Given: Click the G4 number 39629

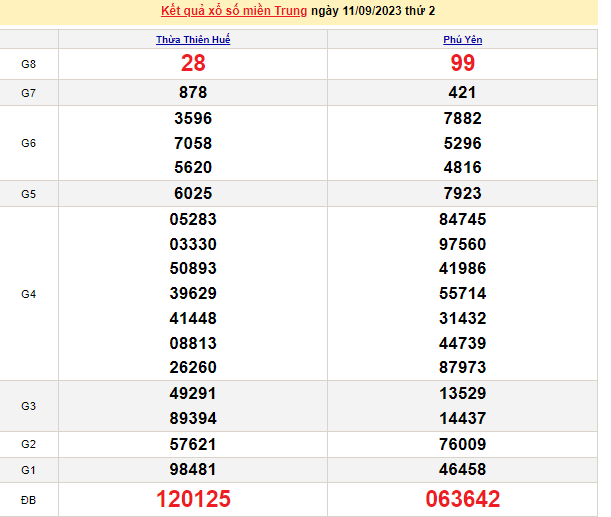Looking at the screenshot, I should pyautogui.click(x=193, y=293).
